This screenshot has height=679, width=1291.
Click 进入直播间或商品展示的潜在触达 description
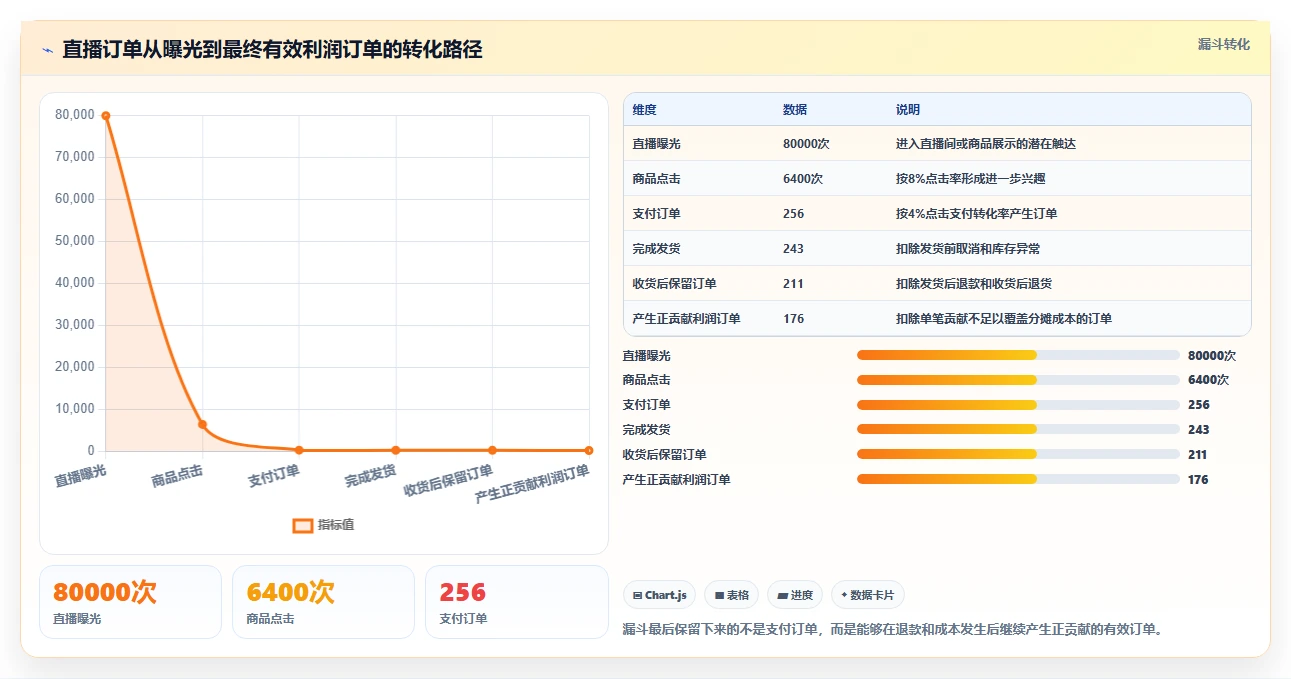(986, 144)
